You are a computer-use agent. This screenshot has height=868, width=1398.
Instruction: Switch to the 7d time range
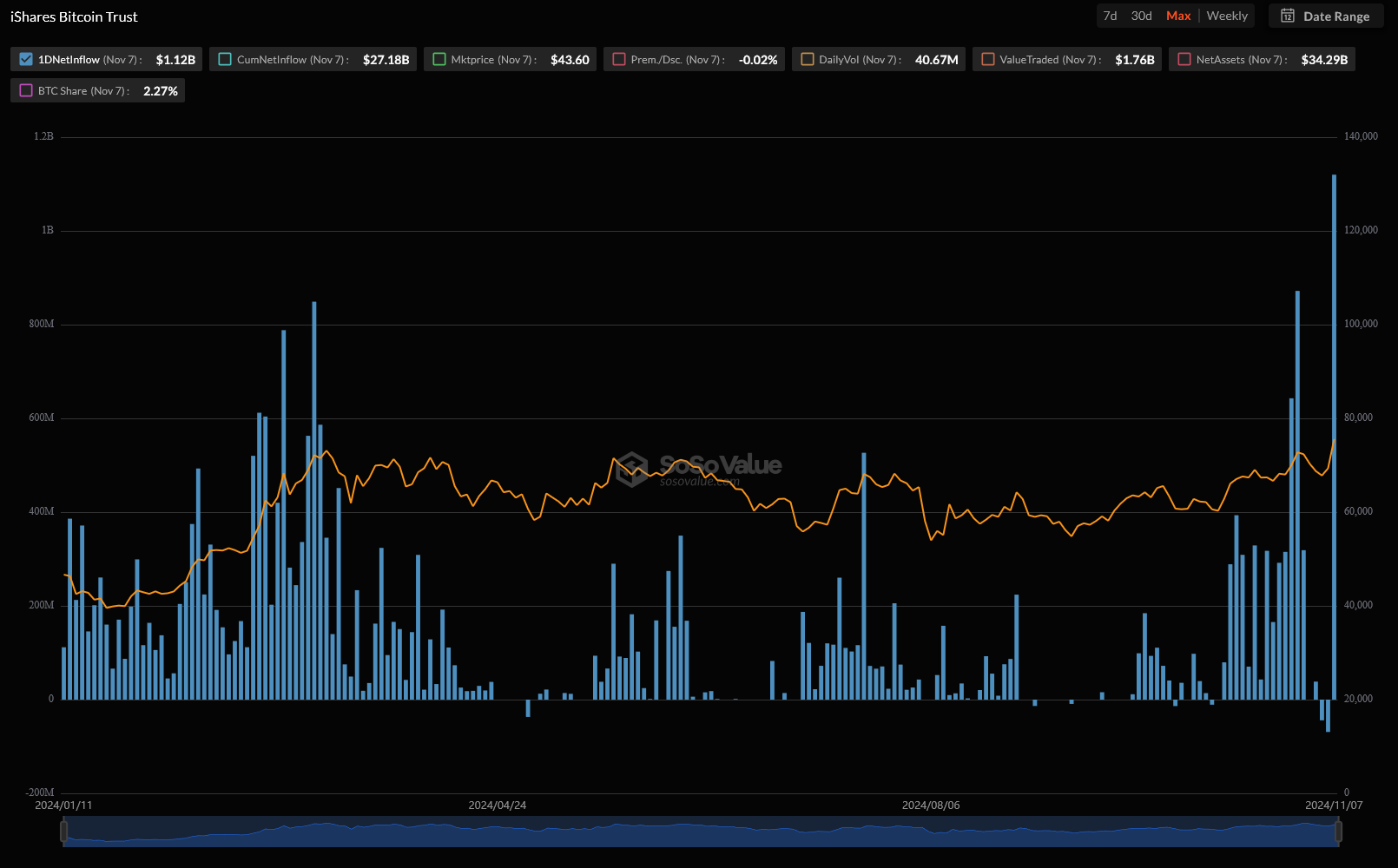[x=1110, y=16]
